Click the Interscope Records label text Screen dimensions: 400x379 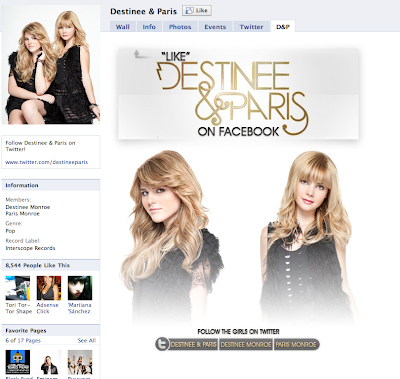30,248
